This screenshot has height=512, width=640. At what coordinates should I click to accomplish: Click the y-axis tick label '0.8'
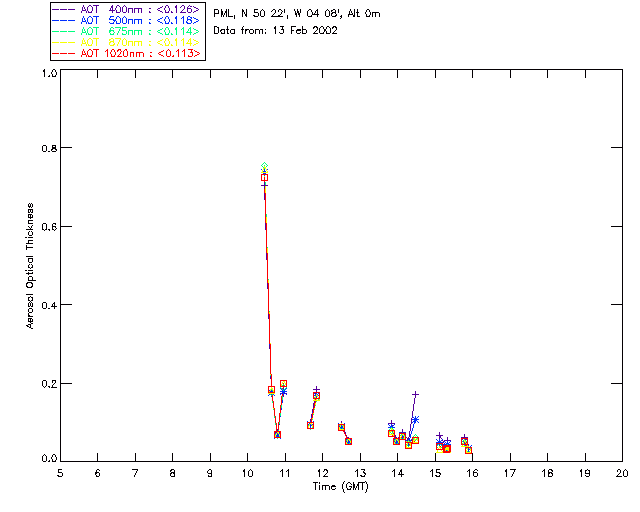pos(49,148)
